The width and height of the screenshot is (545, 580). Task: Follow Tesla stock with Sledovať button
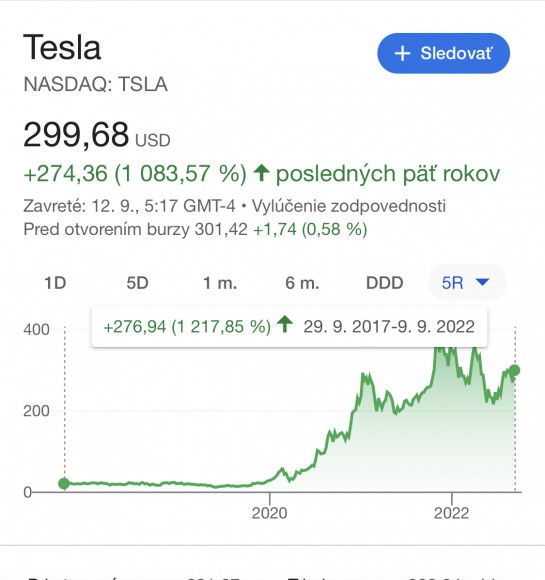pos(443,53)
